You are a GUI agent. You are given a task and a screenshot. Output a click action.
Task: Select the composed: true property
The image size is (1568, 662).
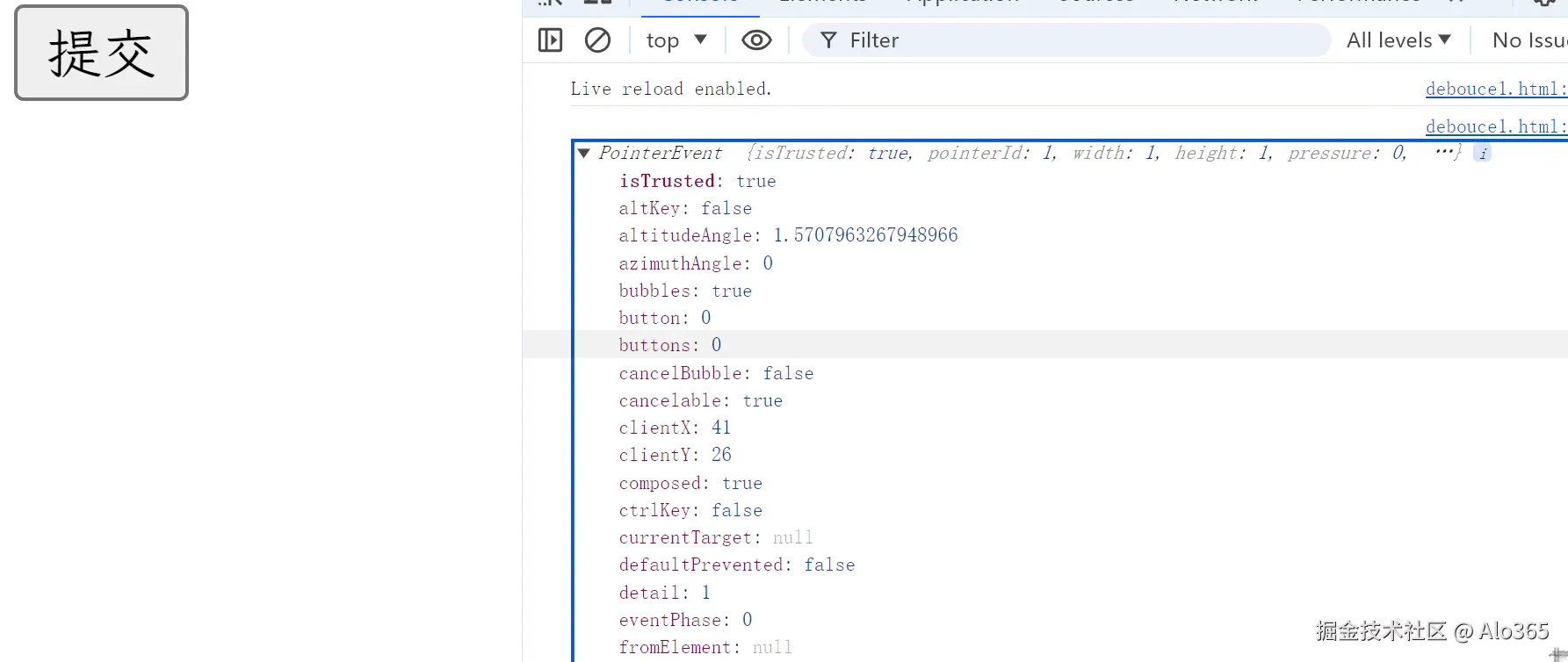point(690,483)
